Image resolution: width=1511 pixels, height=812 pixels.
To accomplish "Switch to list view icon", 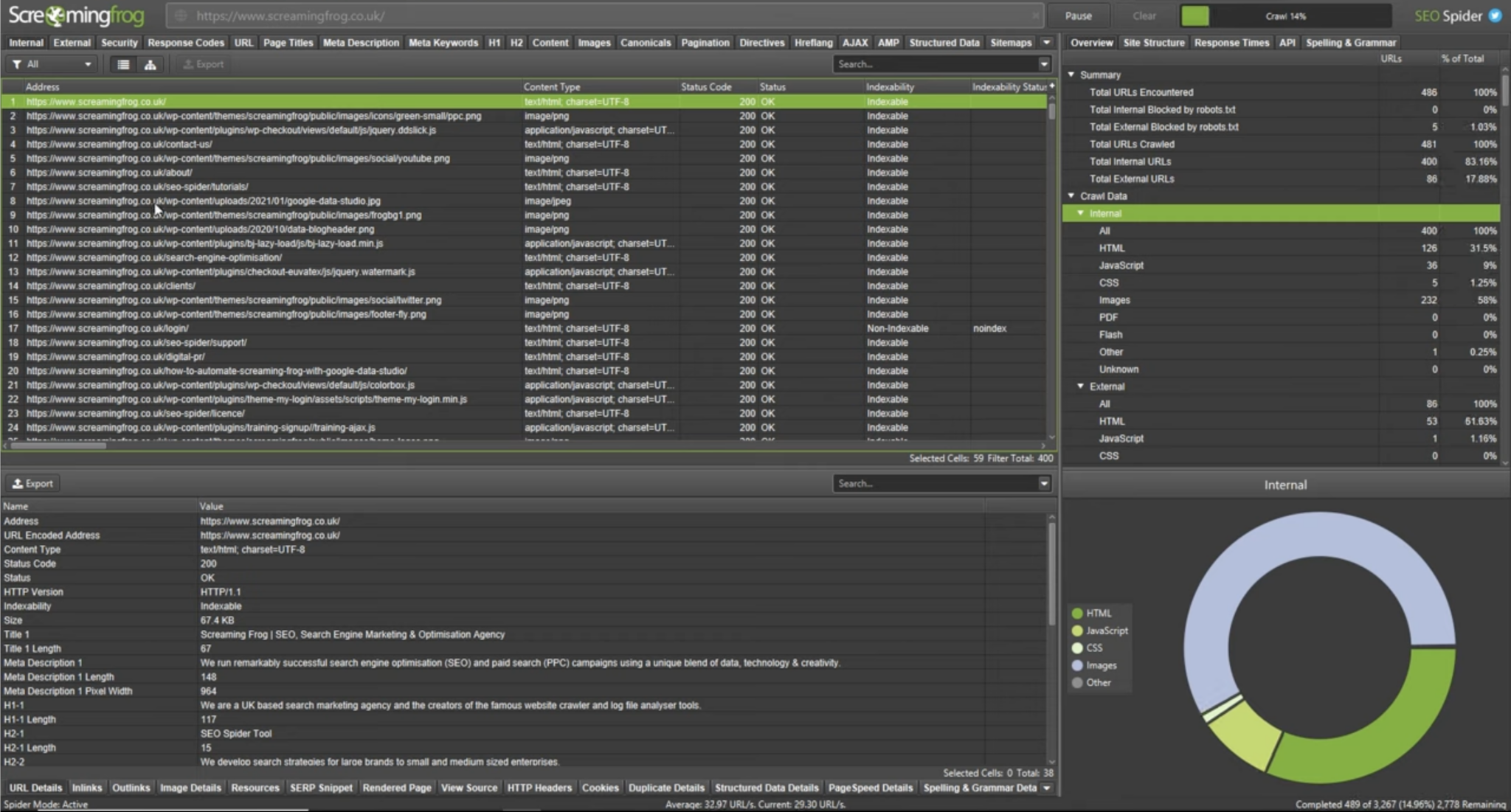I will pos(123,65).
